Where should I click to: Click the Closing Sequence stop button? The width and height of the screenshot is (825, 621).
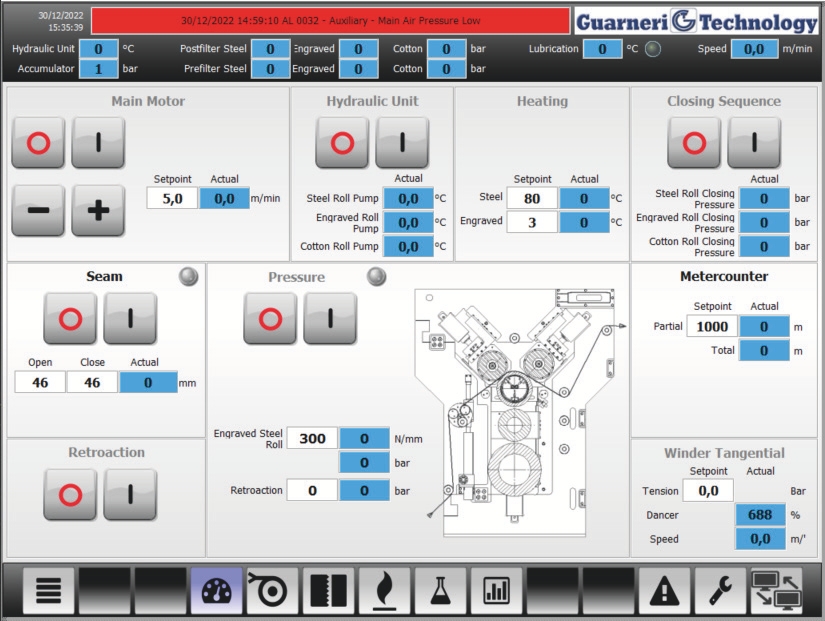click(x=694, y=143)
